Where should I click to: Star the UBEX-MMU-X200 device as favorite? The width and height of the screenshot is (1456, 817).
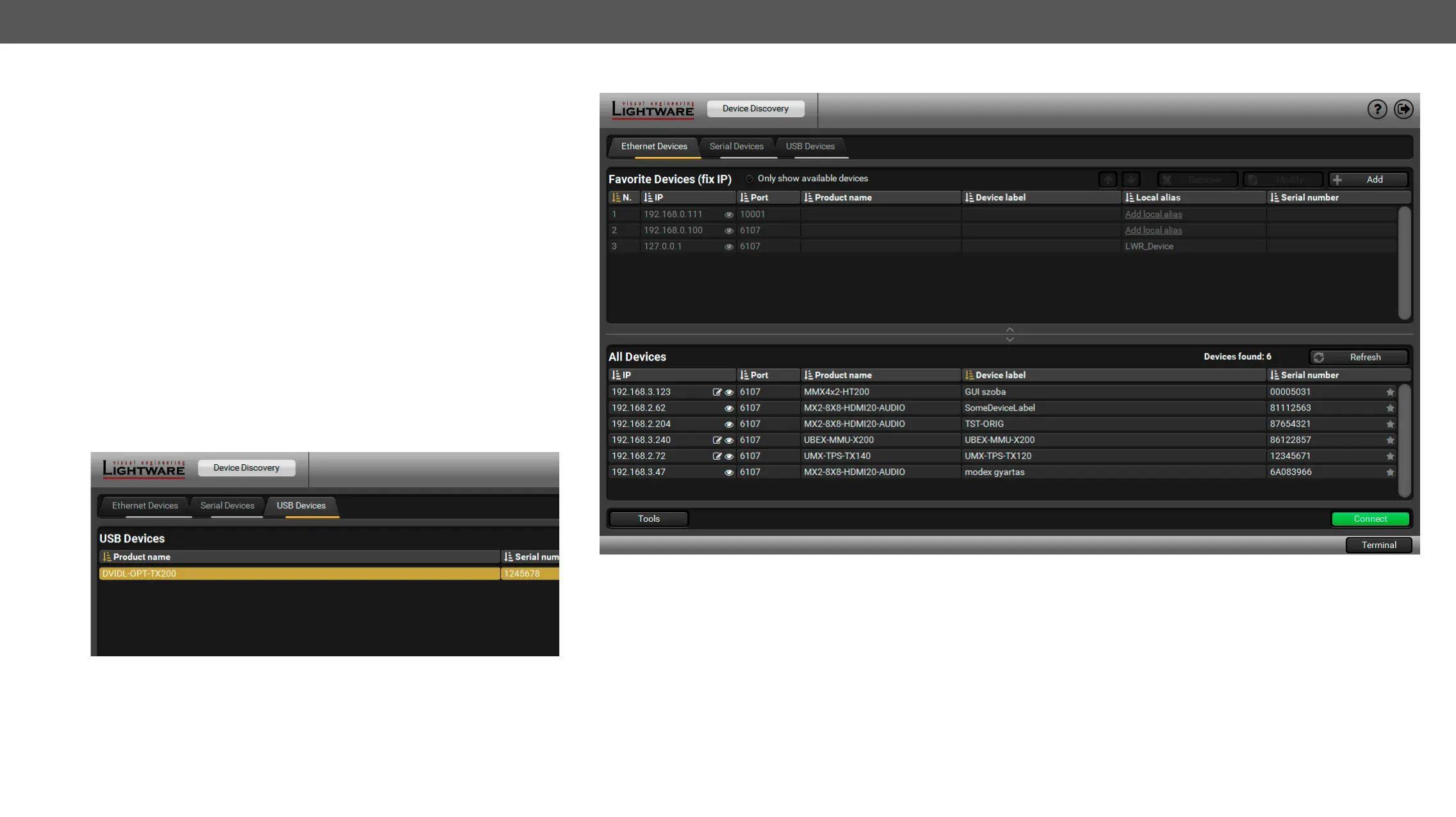pyautogui.click(x=1390, y=440)
